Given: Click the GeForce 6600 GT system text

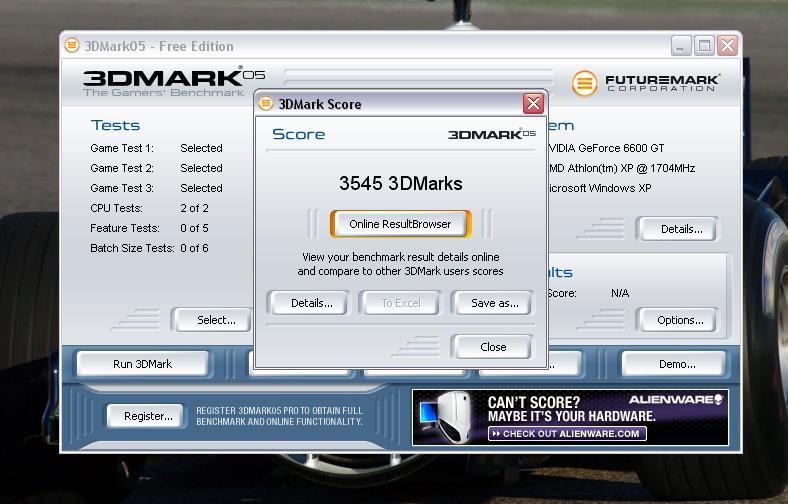Looking at the screenshot, I should click(x=607, y=148).
